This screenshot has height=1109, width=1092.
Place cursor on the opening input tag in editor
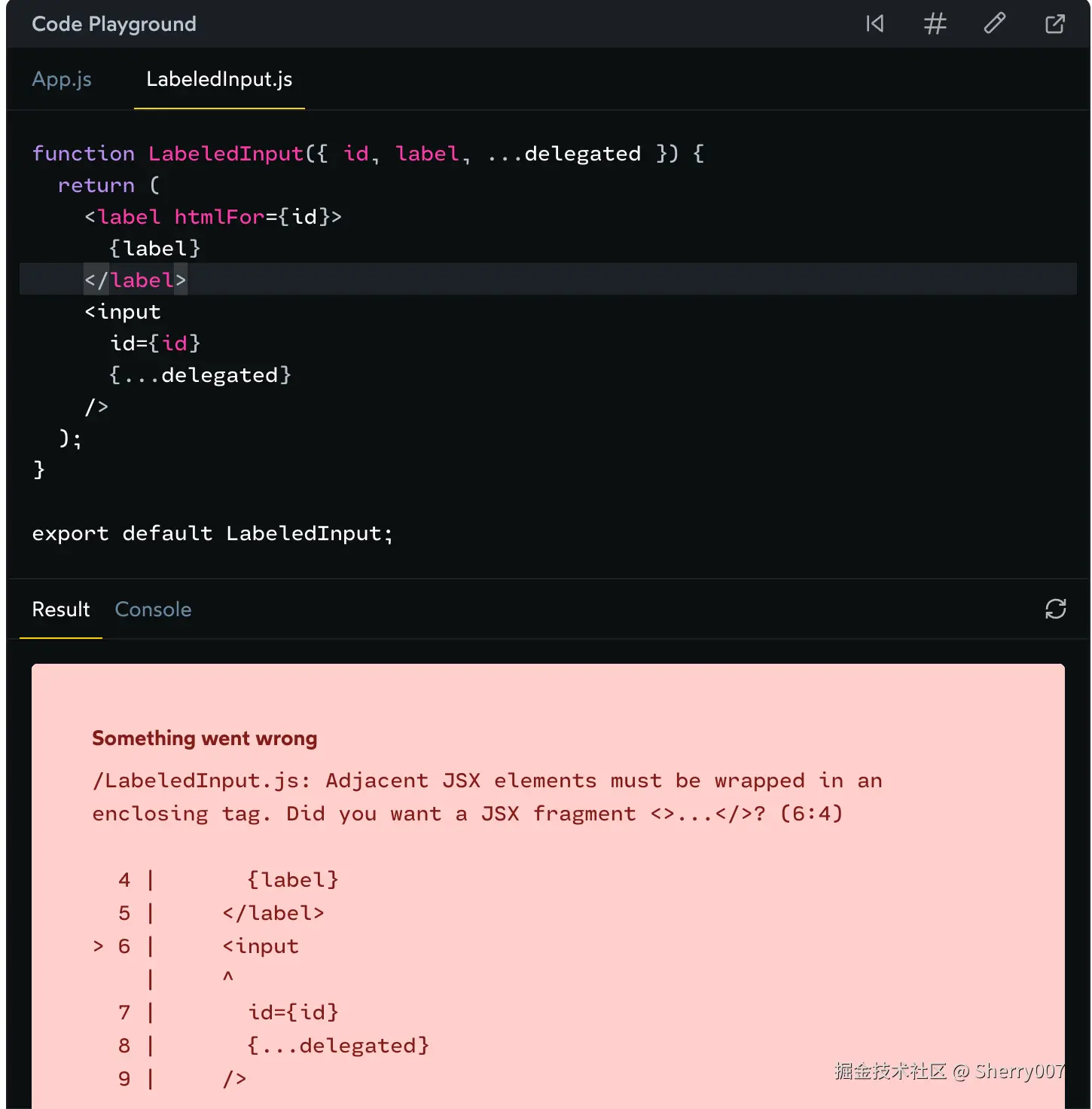point(123,312)
